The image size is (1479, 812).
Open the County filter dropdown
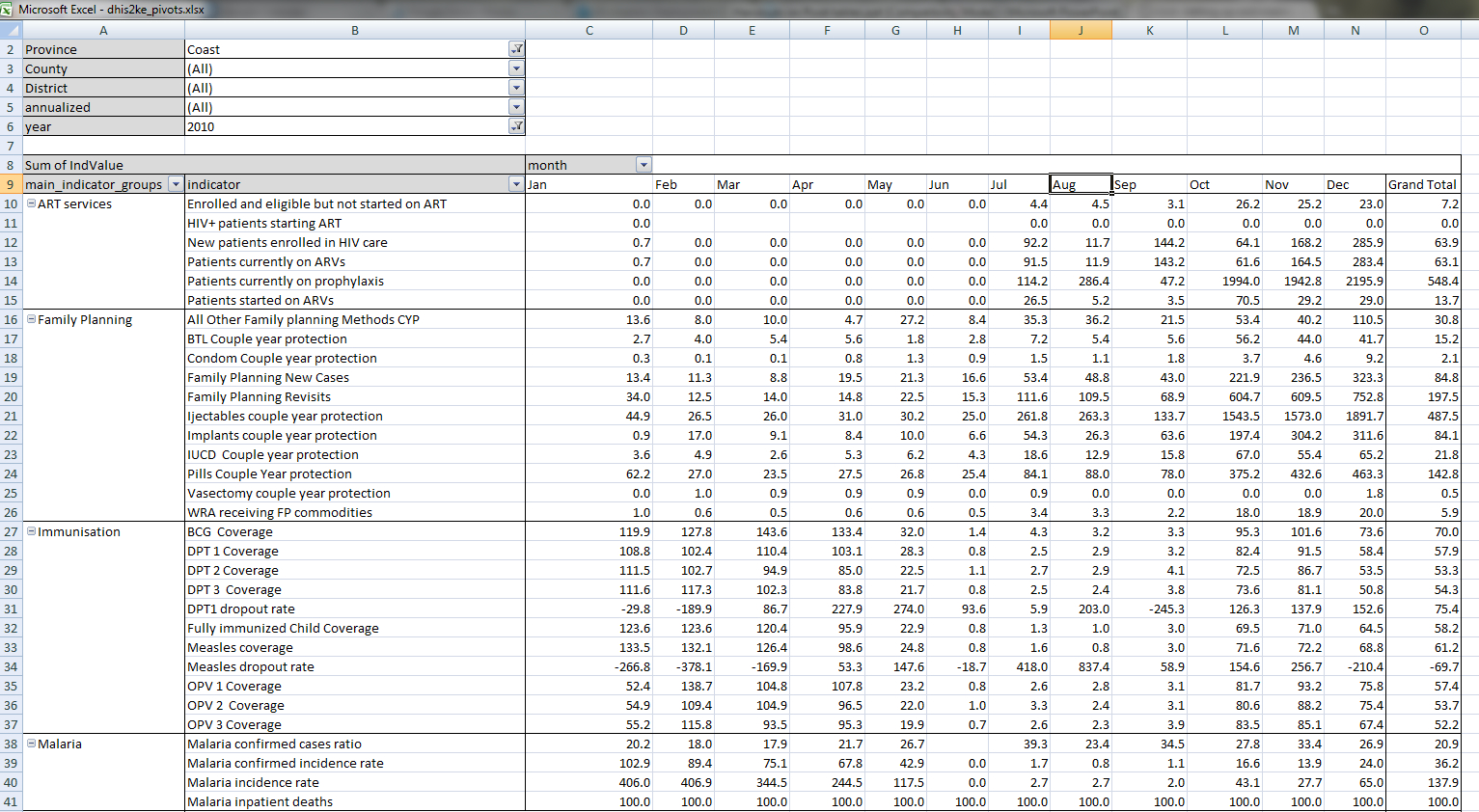coord(516,68)
